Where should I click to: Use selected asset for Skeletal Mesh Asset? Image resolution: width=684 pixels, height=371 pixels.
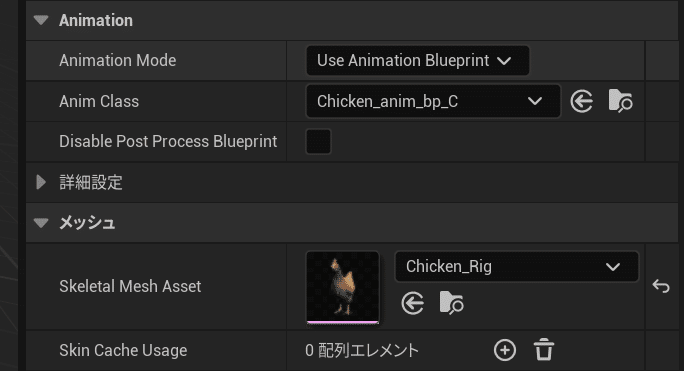coord(413,303)
